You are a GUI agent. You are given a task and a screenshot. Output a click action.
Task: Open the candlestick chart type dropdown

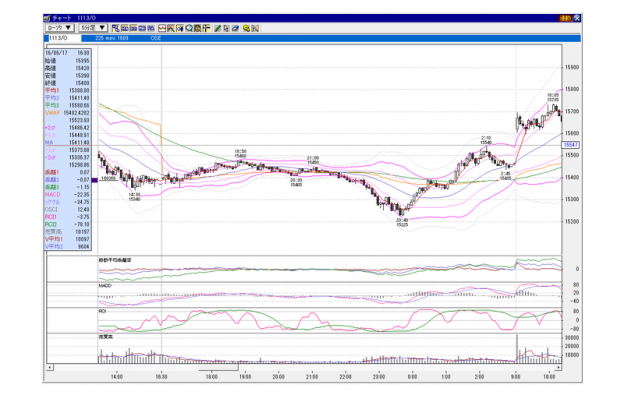pyautogui.click(x=60, y=28)
